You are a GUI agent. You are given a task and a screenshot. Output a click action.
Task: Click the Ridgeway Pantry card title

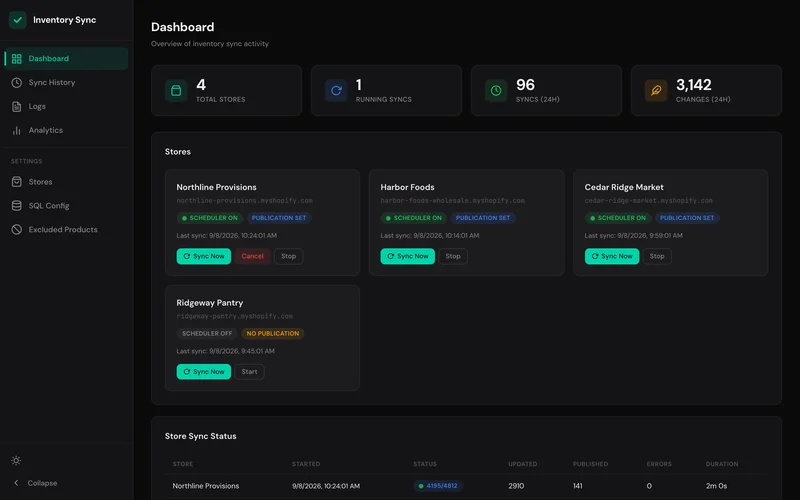[210, 303]
